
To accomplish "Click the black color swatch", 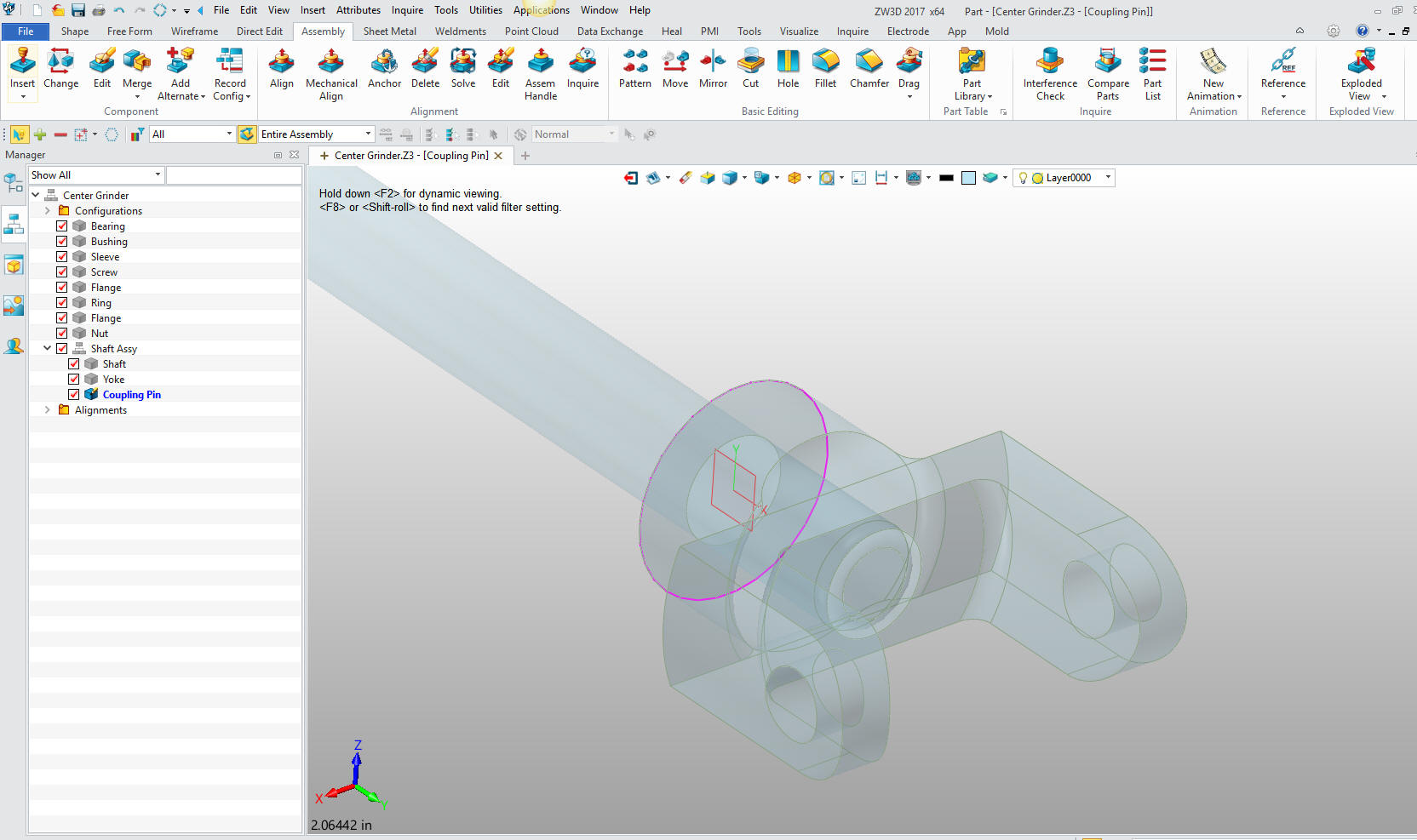I will 946,178.
